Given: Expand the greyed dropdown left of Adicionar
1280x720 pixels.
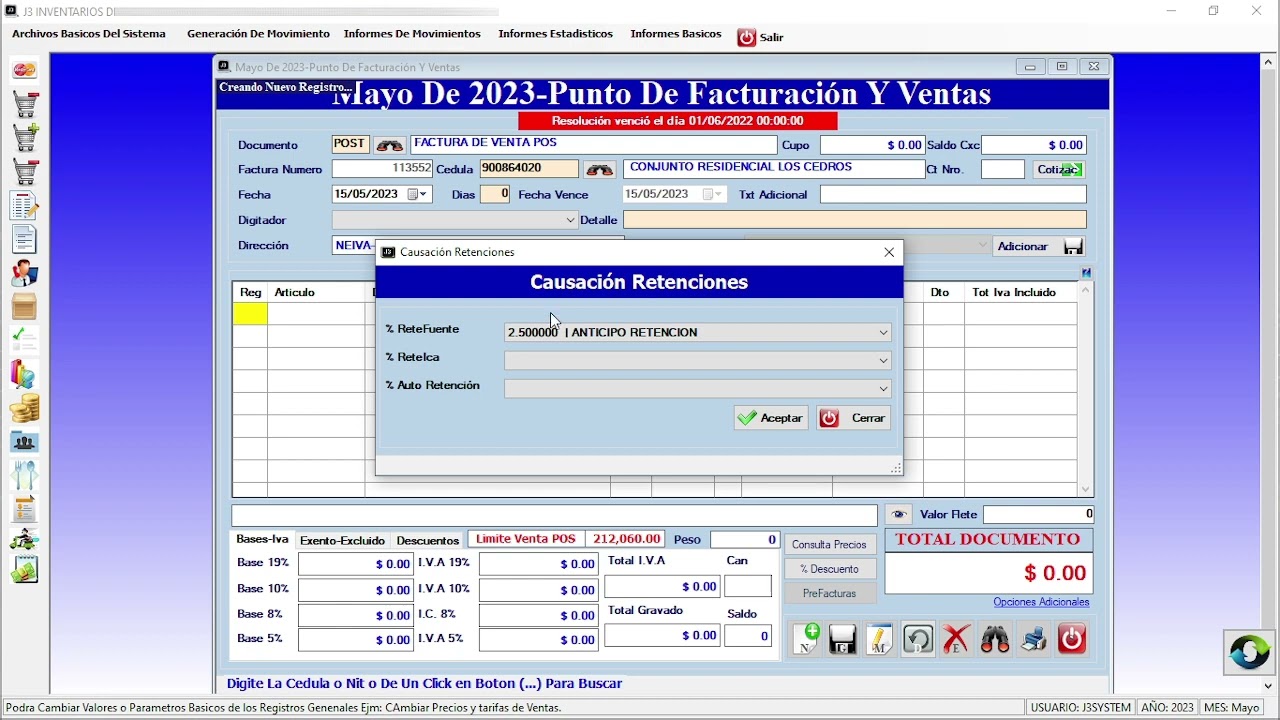Looking at the screenshot, I should pos(981,245).
